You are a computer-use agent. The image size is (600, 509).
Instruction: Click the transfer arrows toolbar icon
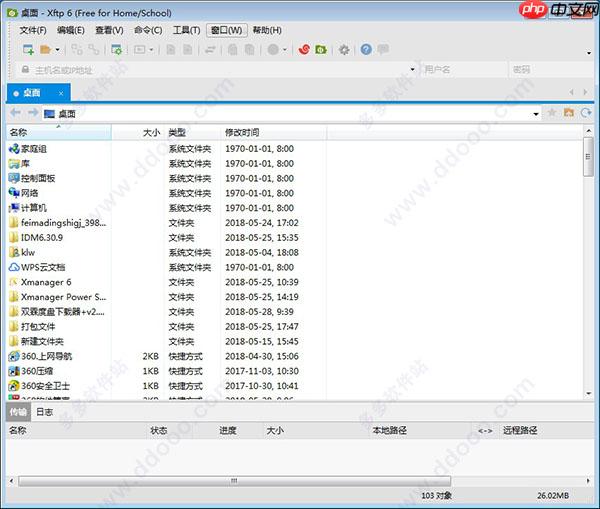[x=210, y=50]
